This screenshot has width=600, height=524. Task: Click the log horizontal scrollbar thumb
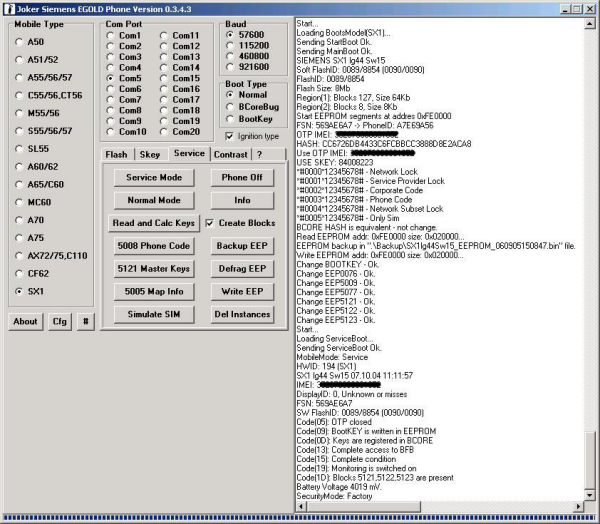click(x=364, y=506)
